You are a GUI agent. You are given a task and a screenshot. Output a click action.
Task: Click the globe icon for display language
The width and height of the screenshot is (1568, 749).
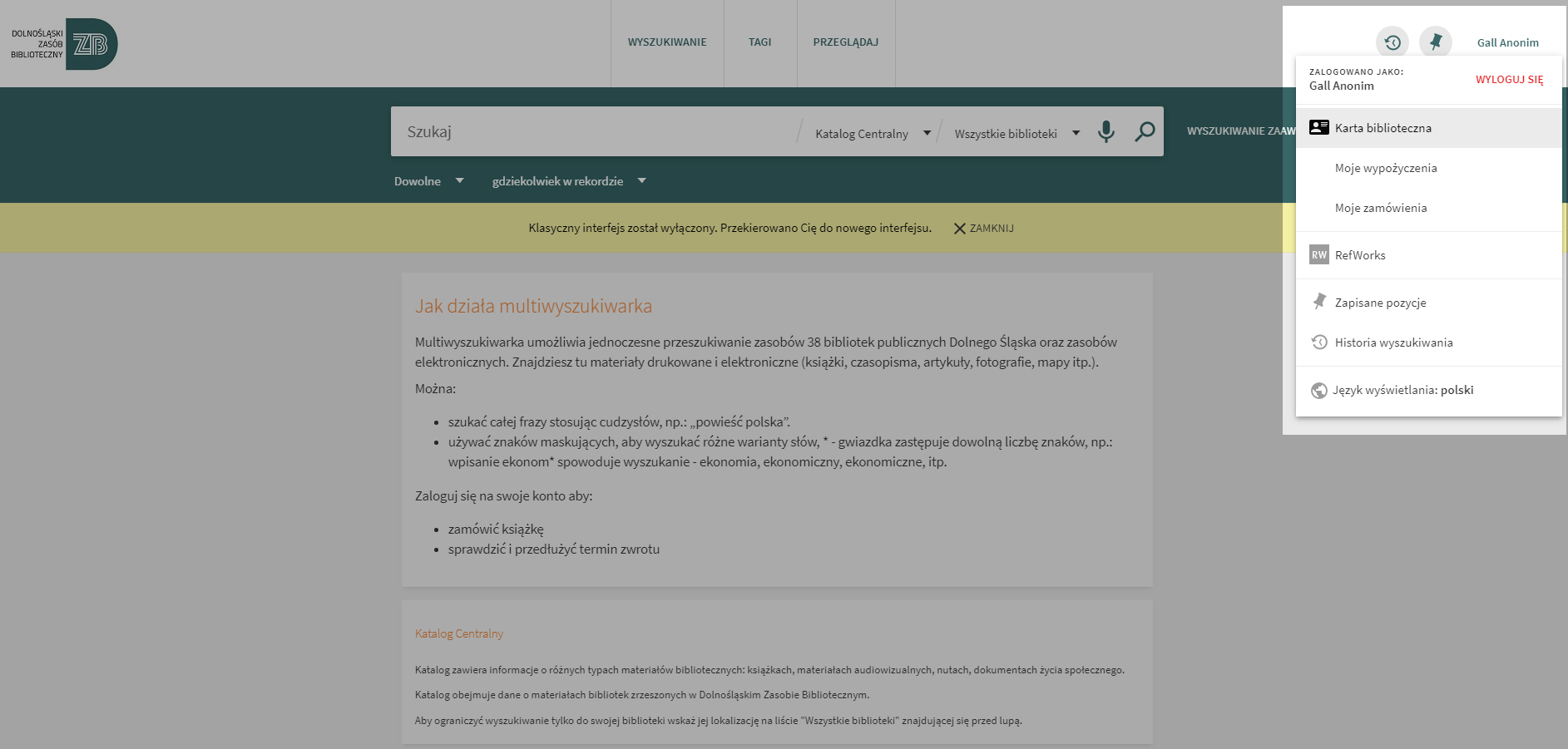pos(1319,390)
